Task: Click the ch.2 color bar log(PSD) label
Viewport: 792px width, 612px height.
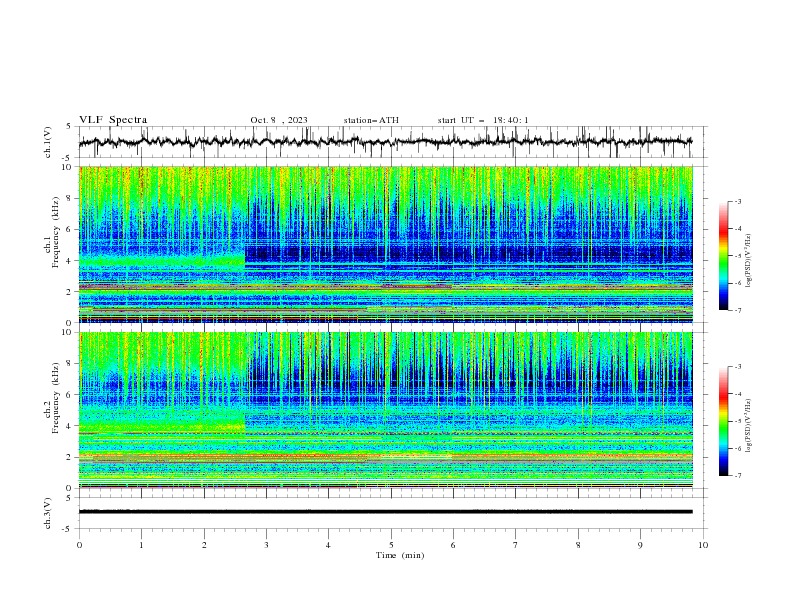Action: (748, 426)
